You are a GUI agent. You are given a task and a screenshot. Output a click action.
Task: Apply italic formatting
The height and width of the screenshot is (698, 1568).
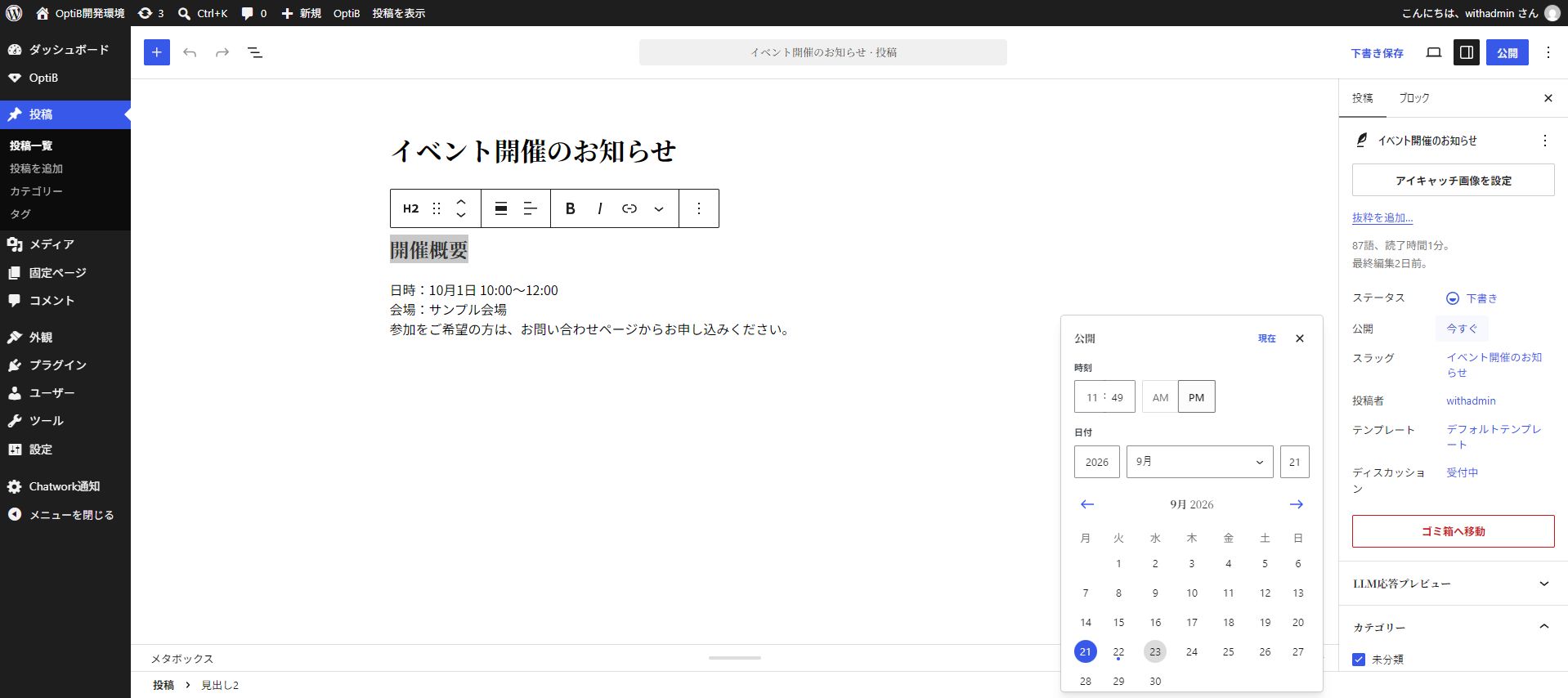click(x=600, y=208)
